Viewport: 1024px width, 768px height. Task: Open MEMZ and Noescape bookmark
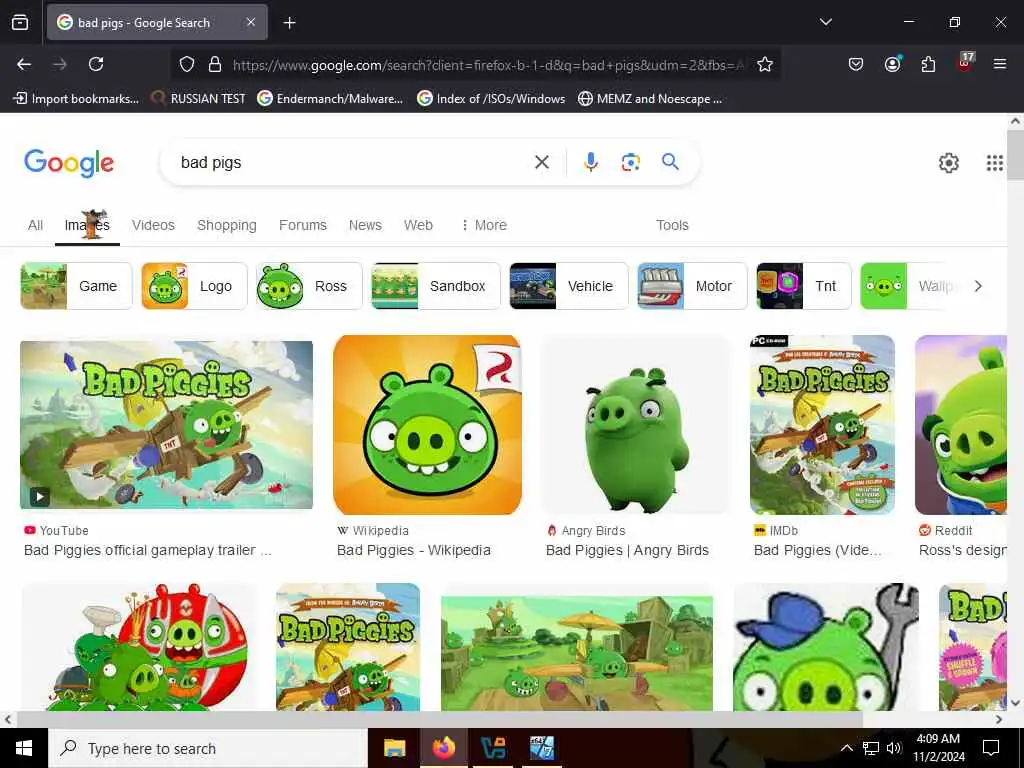click(650, 99)
